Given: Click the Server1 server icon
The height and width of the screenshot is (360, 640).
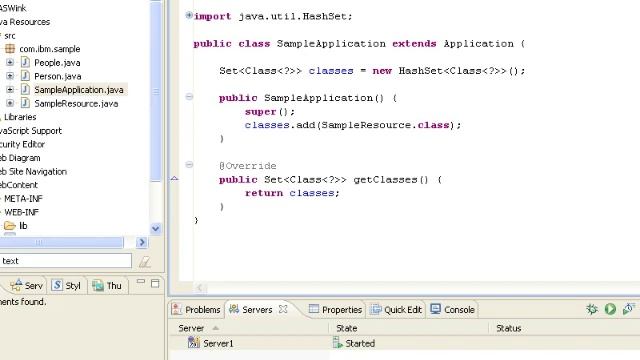Looking at the screenshot, I should pos(193,342).
